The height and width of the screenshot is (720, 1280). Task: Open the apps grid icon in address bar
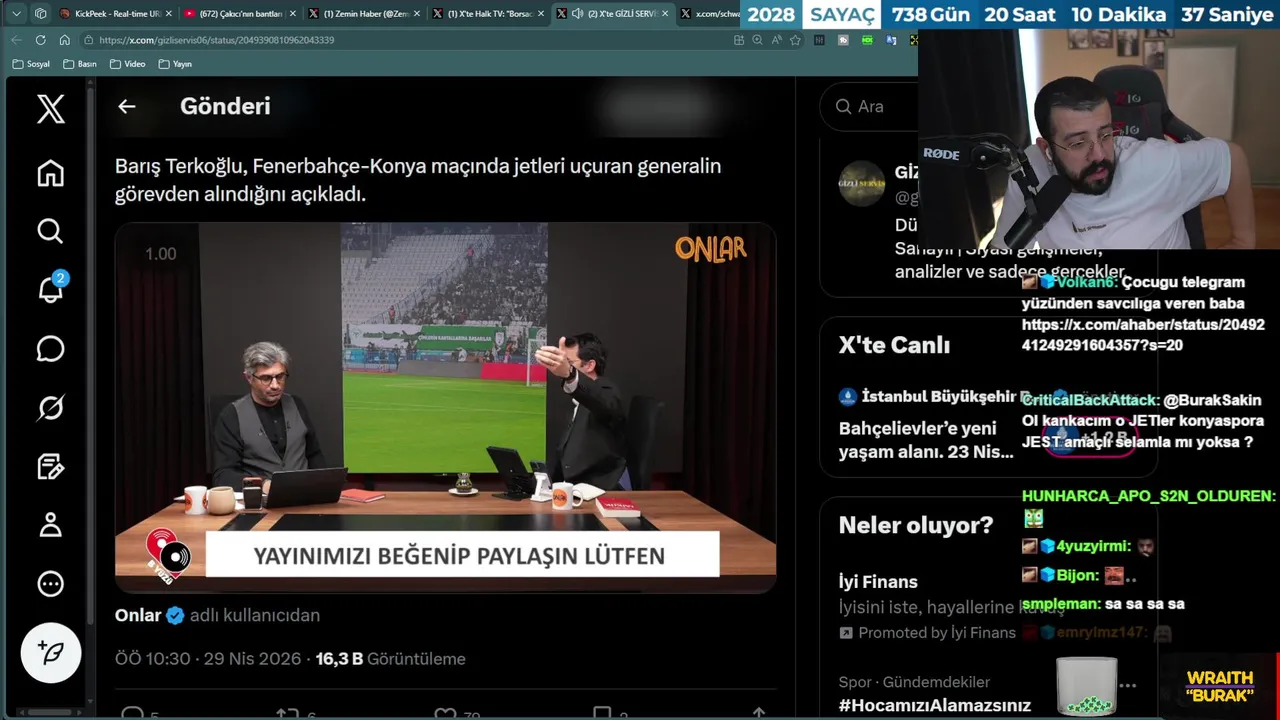(x=739, y=40)
